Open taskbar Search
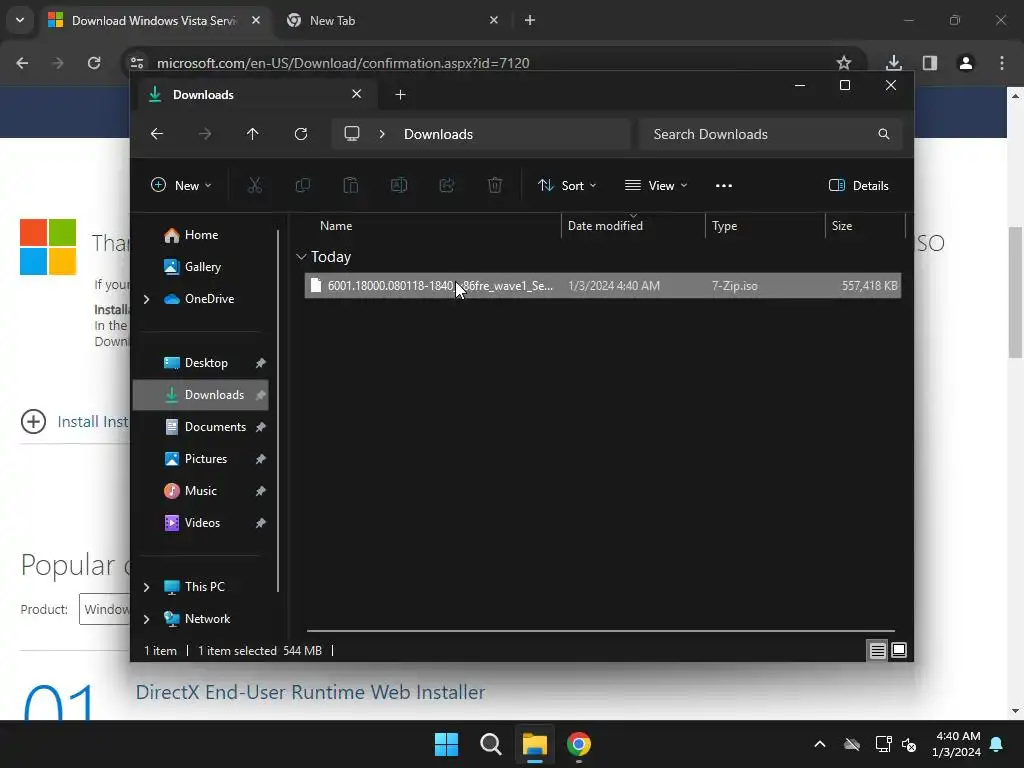 coord(490,744)
